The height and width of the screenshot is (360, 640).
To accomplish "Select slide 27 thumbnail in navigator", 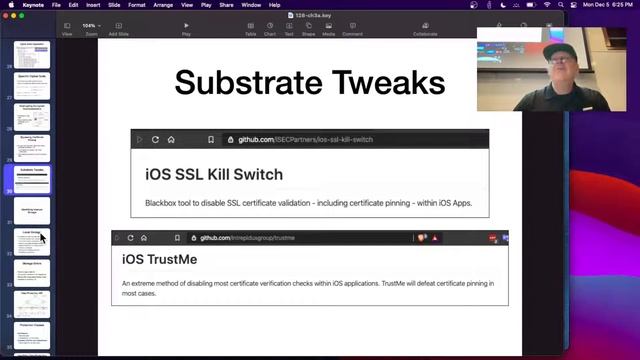I will [32, 86].
